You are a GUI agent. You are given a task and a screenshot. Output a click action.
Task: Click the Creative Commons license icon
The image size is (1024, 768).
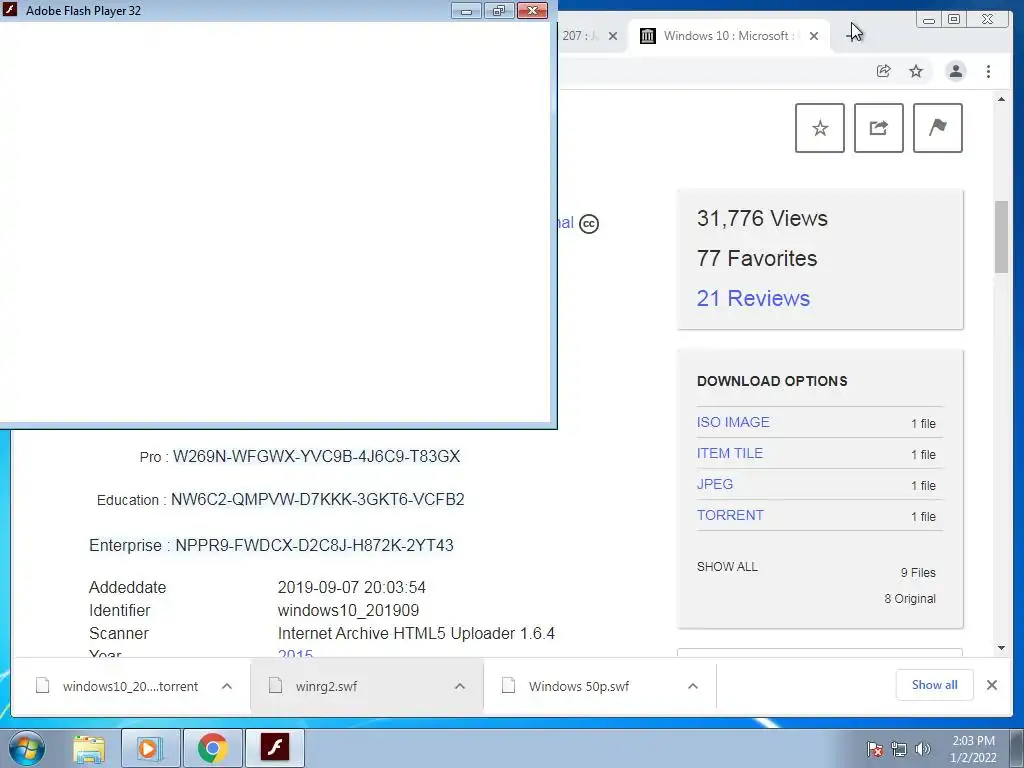point(588,223)
